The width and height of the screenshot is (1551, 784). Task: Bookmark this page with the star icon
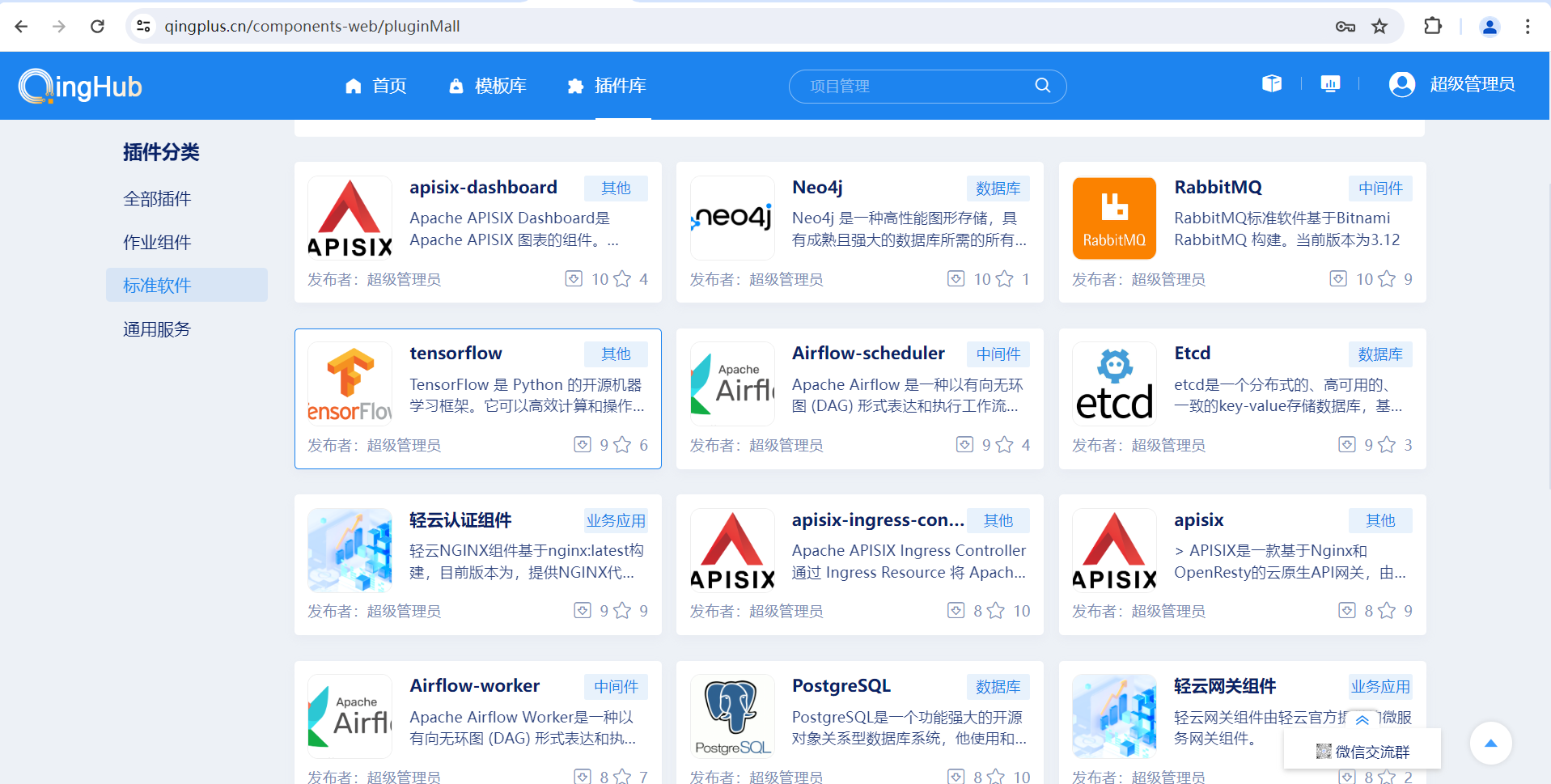[1379, 26]
